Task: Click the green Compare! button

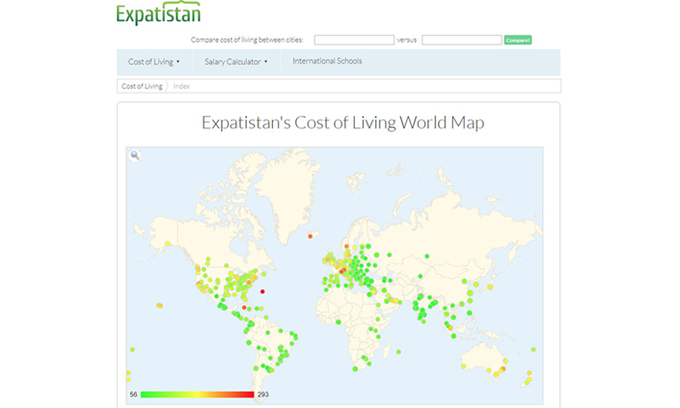Action: point(518,40)
